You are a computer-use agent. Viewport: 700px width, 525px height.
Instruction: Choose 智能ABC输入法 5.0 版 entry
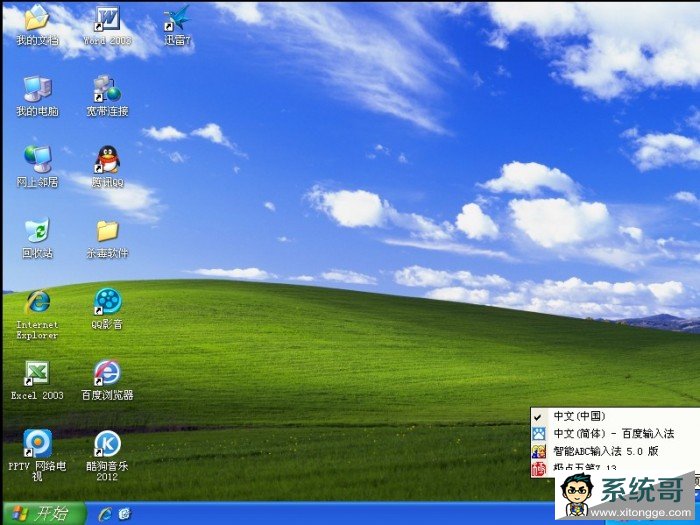click(x=615, y=451)
